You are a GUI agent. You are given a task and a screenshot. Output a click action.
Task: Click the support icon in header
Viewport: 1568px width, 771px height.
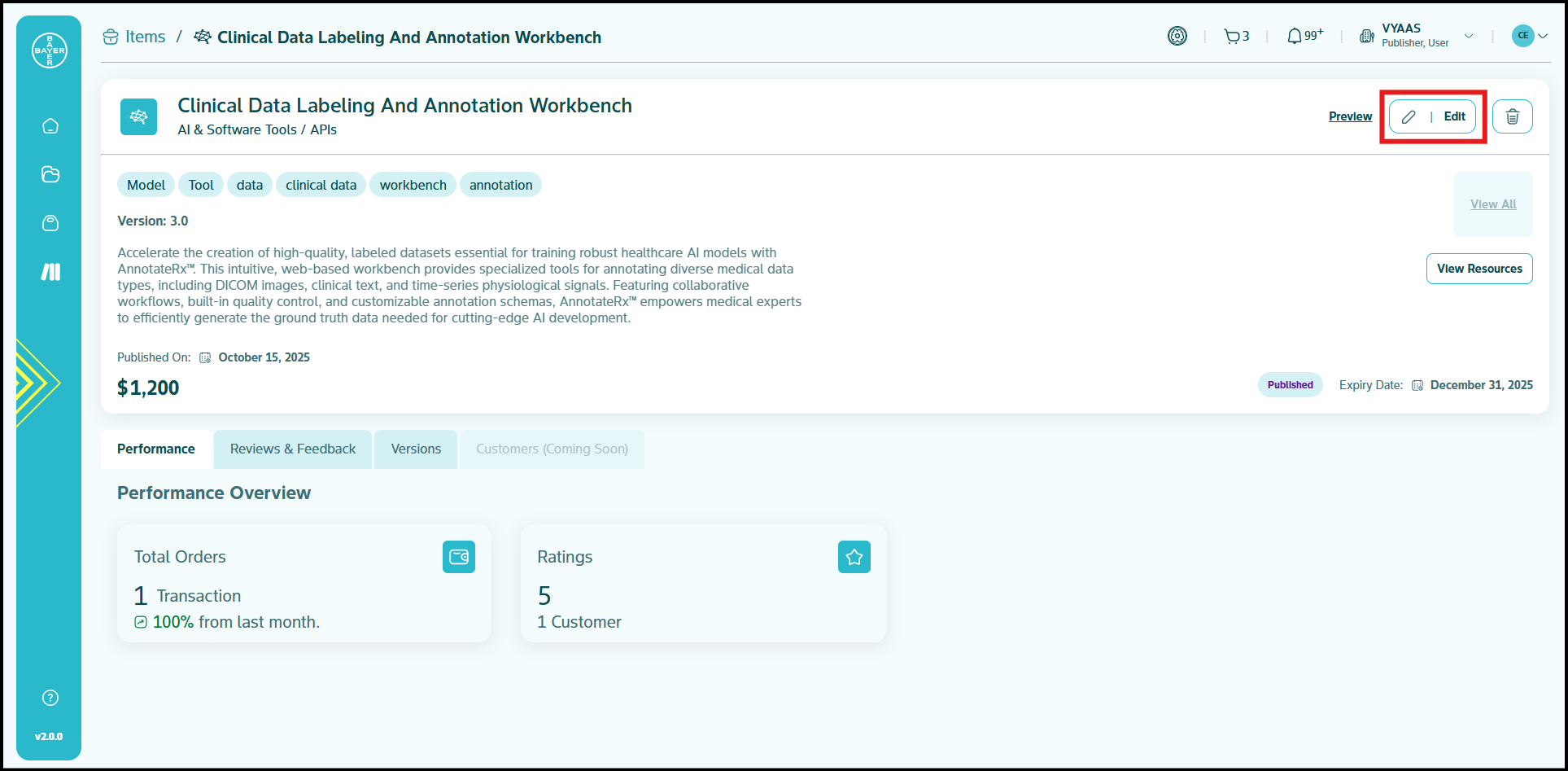pyautogui.click(x=1177, y=37)
